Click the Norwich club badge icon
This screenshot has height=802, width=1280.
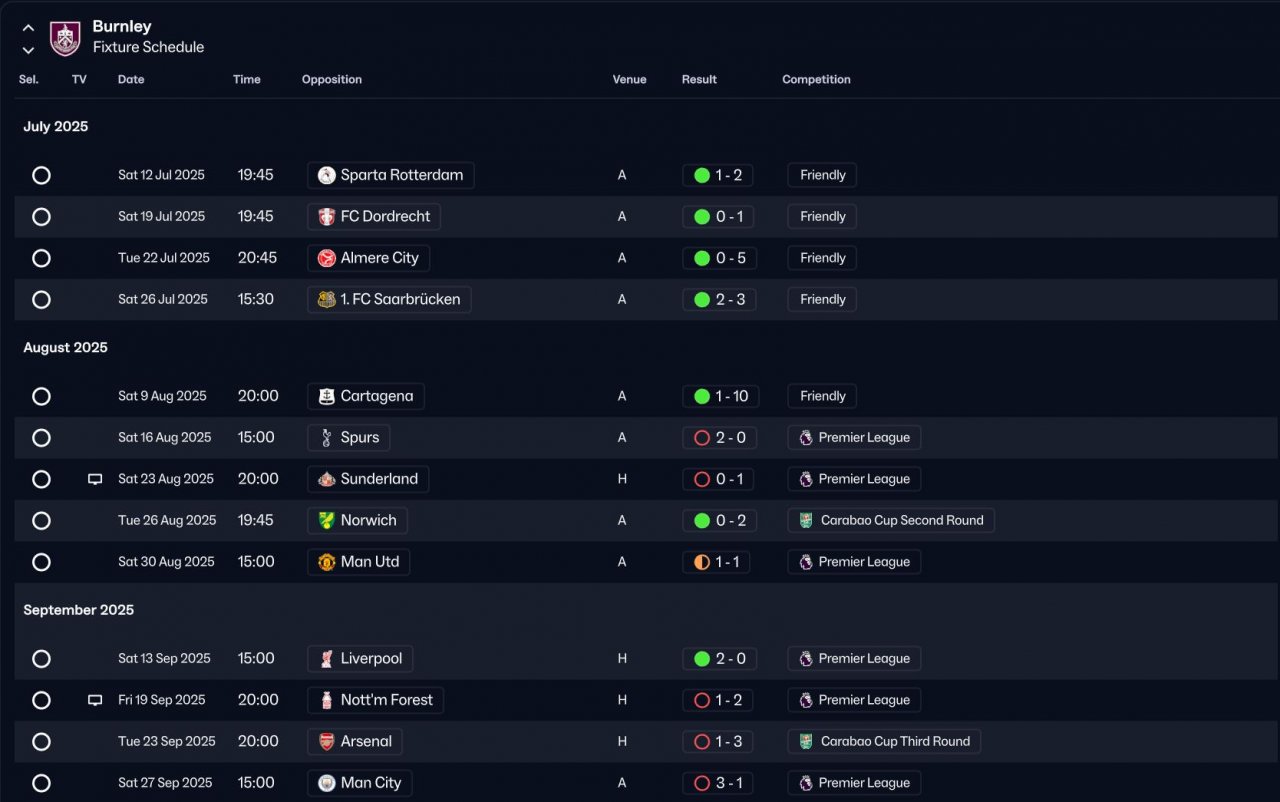(x=326, y=520)
